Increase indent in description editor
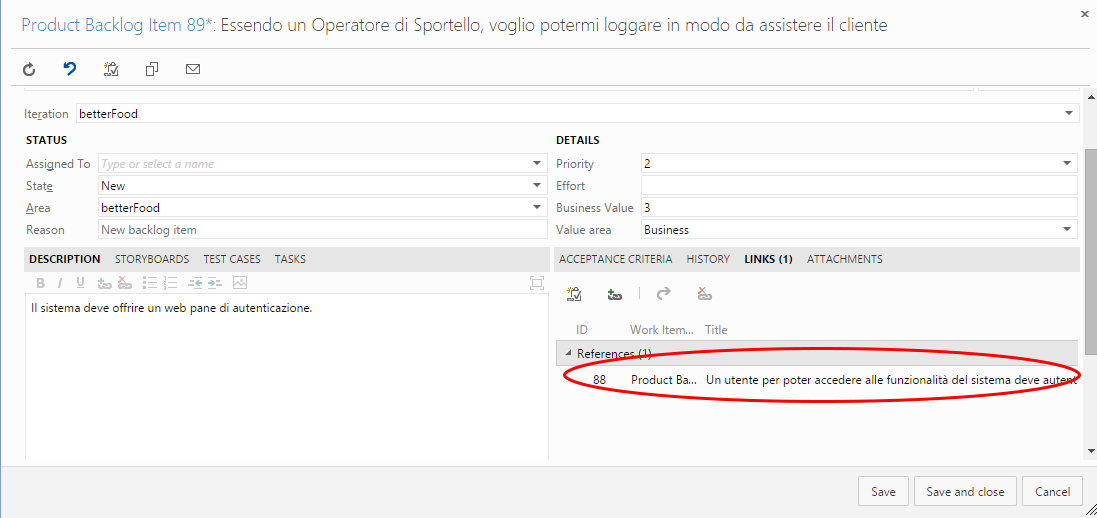Image resolution: width=1097 pixels, height=518 pixels. click(x=214, y=283)
